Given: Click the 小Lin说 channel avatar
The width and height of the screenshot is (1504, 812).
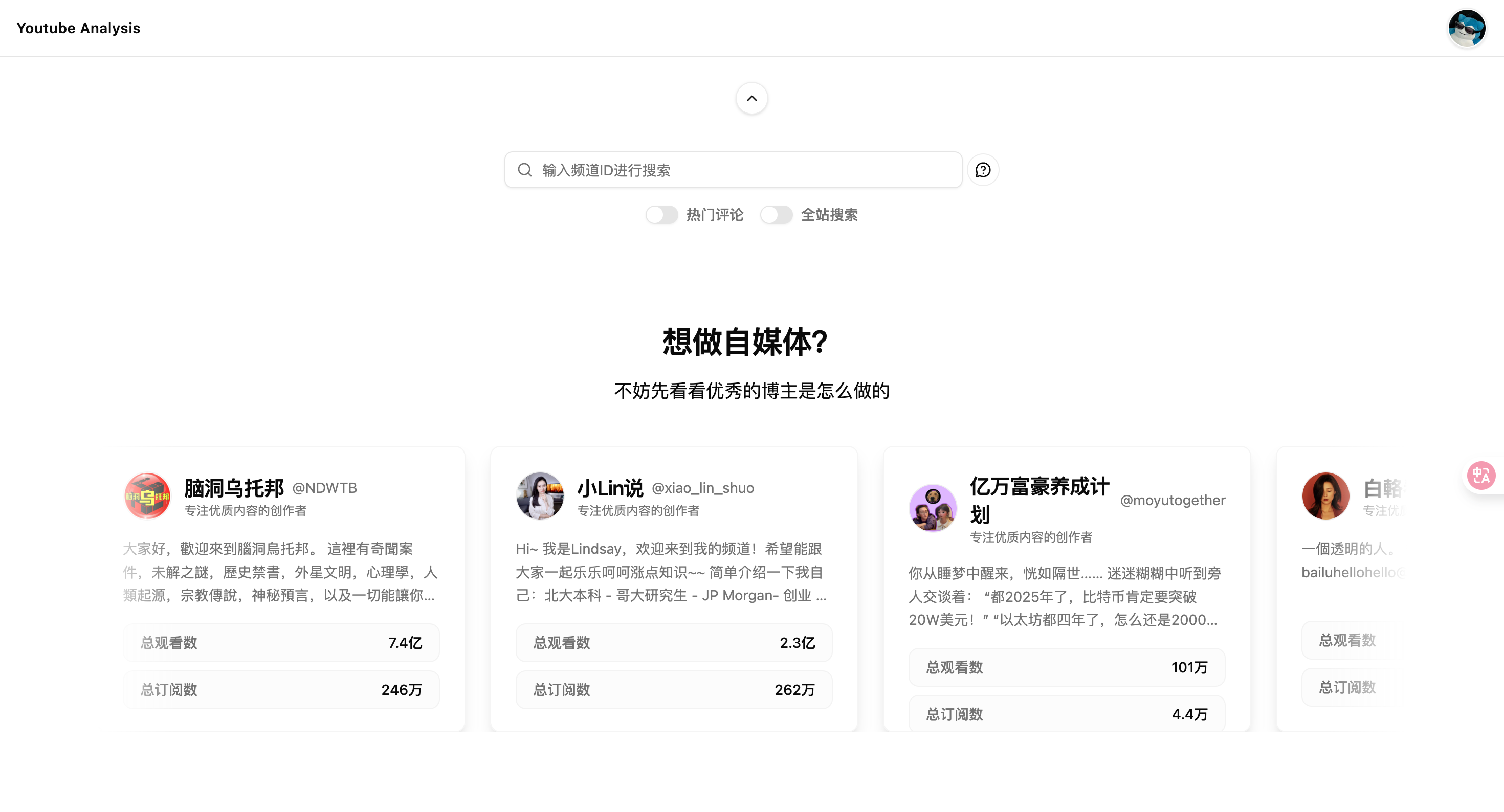Looking at the screenshot, I should click(x=540, y=495).
